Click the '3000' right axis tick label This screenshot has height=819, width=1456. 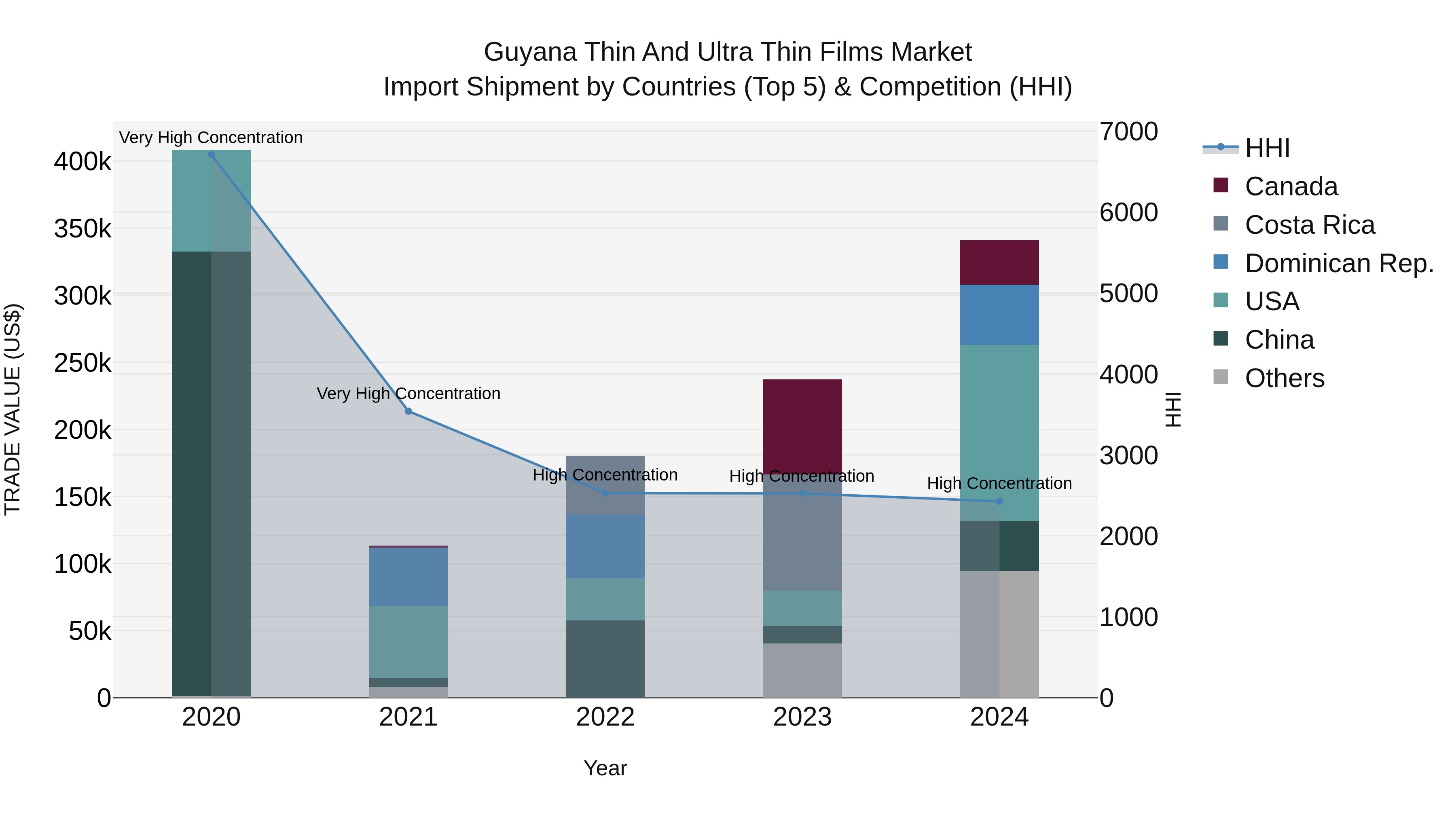pyautogui.click(x=1129, y=455)
